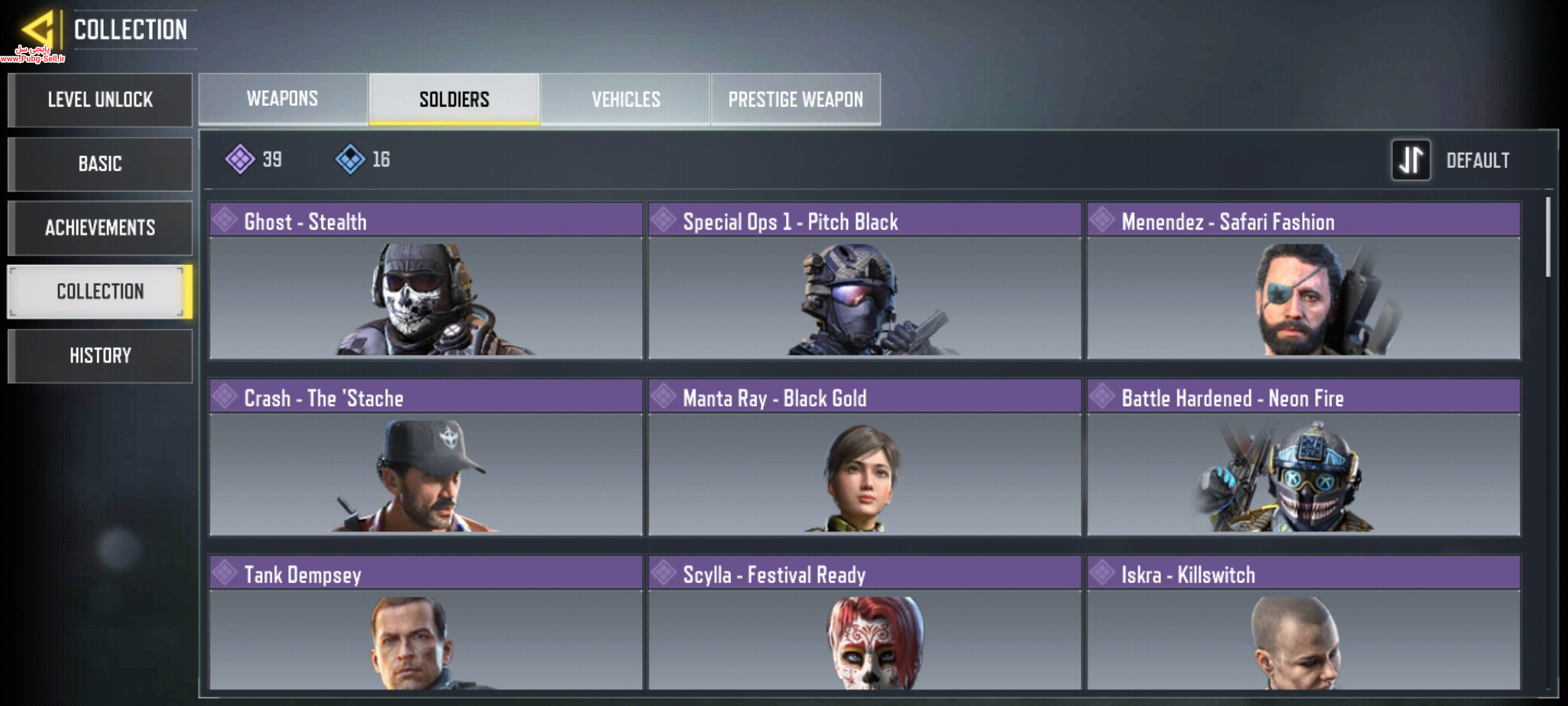Click diamond icon on Ghost - Stealth header

point(225,220)
